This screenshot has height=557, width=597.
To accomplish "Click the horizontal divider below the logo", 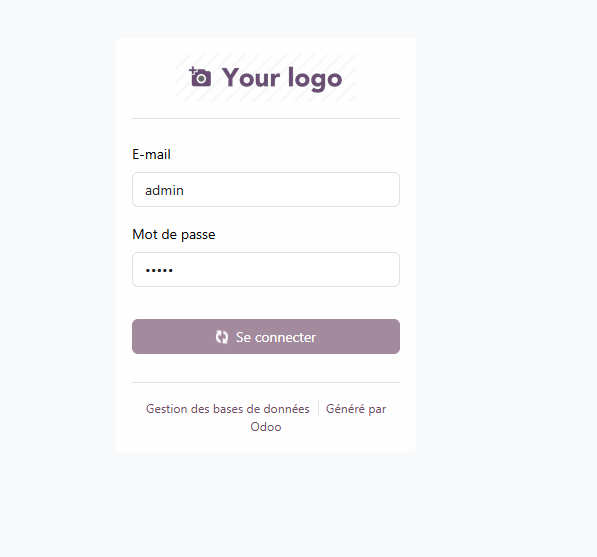I will [266, 118].
